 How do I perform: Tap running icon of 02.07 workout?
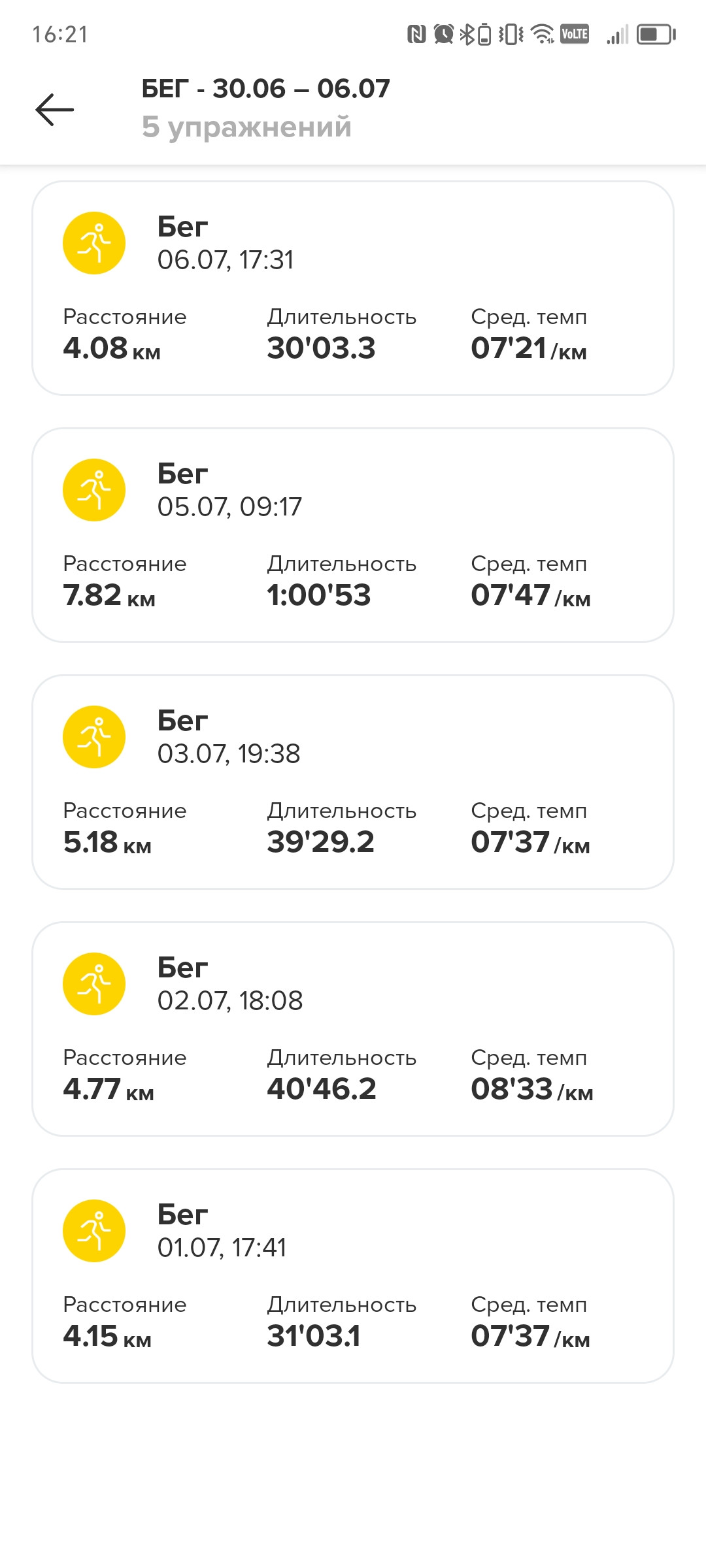94,984
